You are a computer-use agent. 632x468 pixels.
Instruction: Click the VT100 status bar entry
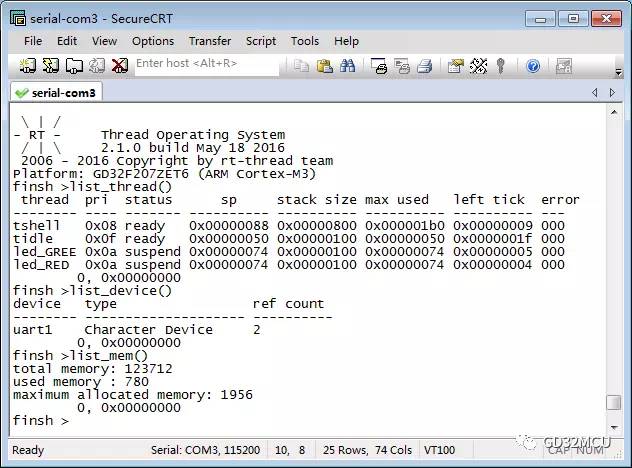point(439,450)
